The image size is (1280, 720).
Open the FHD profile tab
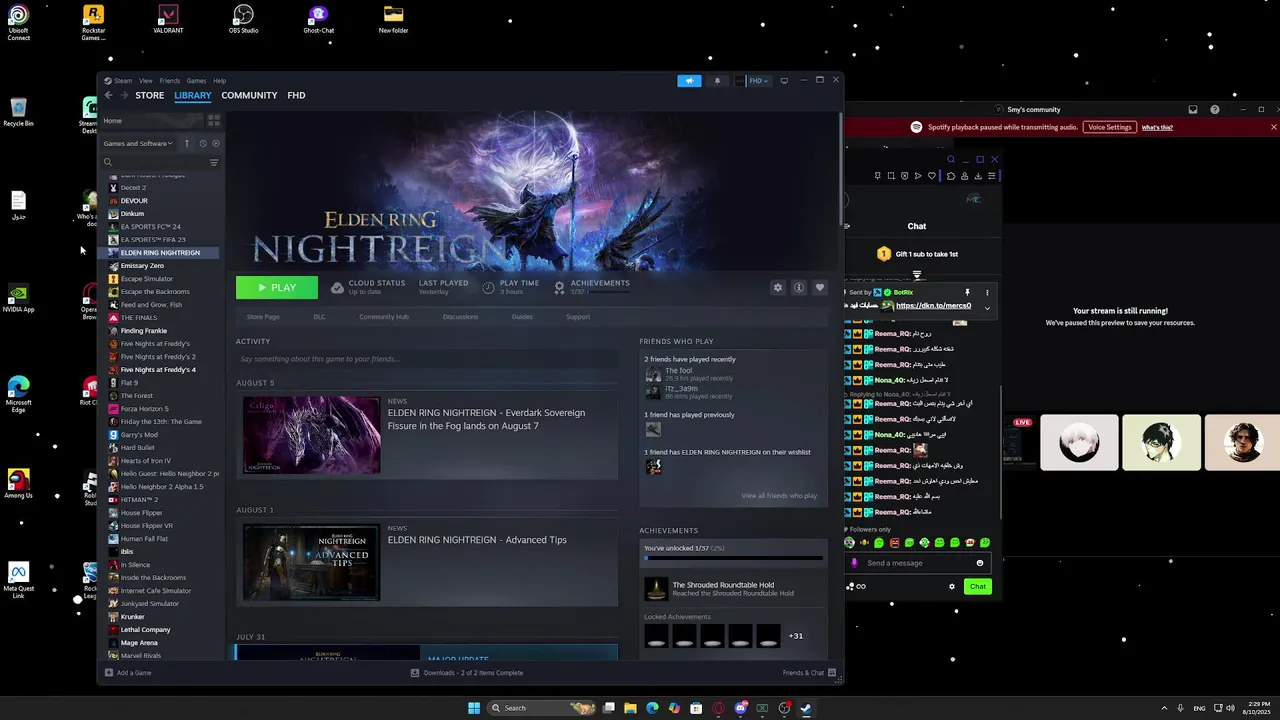[x=296, y=95]
